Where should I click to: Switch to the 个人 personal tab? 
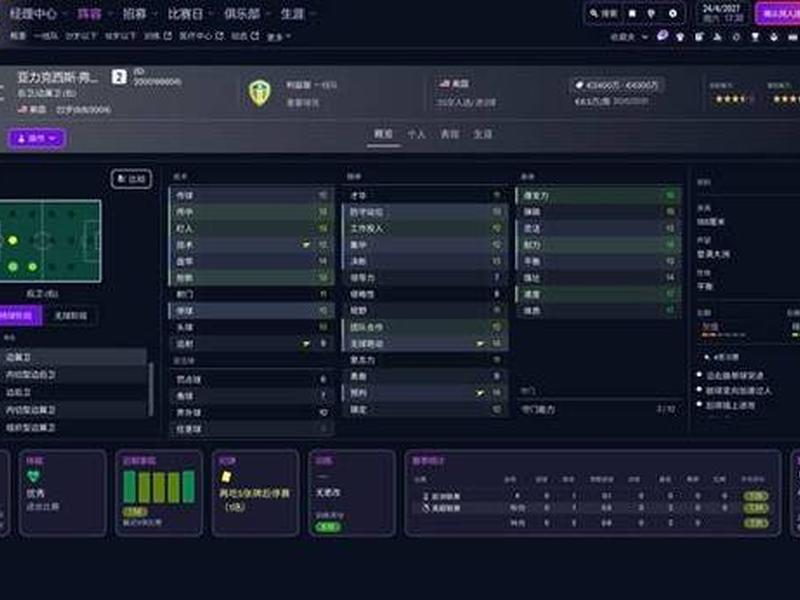(416, 134)
